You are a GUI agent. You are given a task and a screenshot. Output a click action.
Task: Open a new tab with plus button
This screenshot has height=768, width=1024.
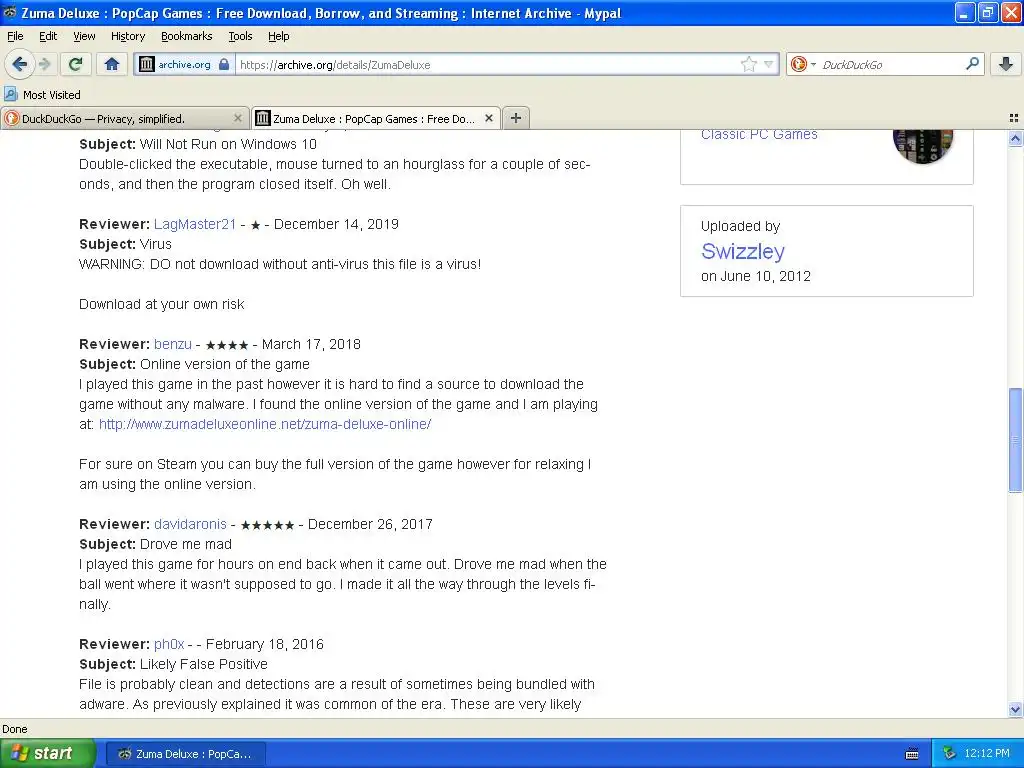pos(516,118)
